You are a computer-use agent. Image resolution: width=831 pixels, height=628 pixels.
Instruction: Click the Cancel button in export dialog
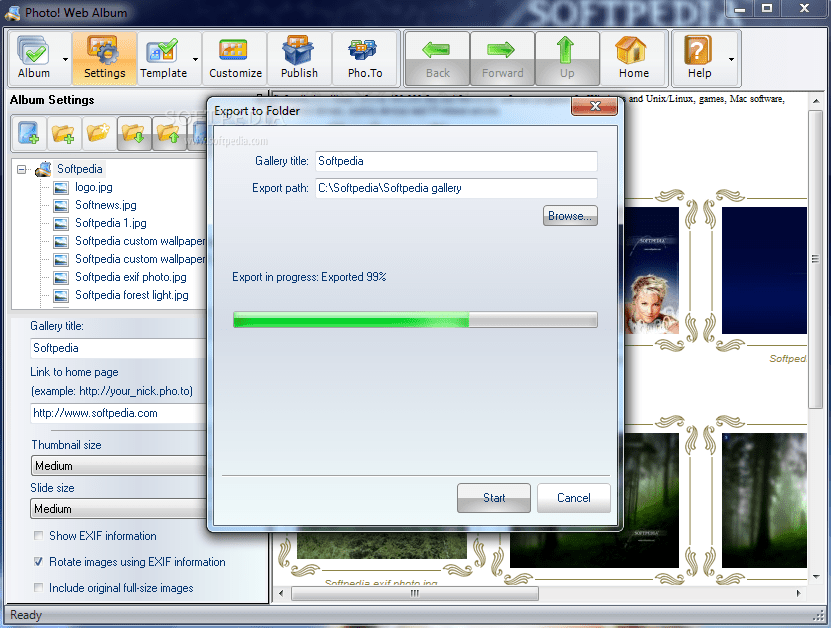point(573,498)
